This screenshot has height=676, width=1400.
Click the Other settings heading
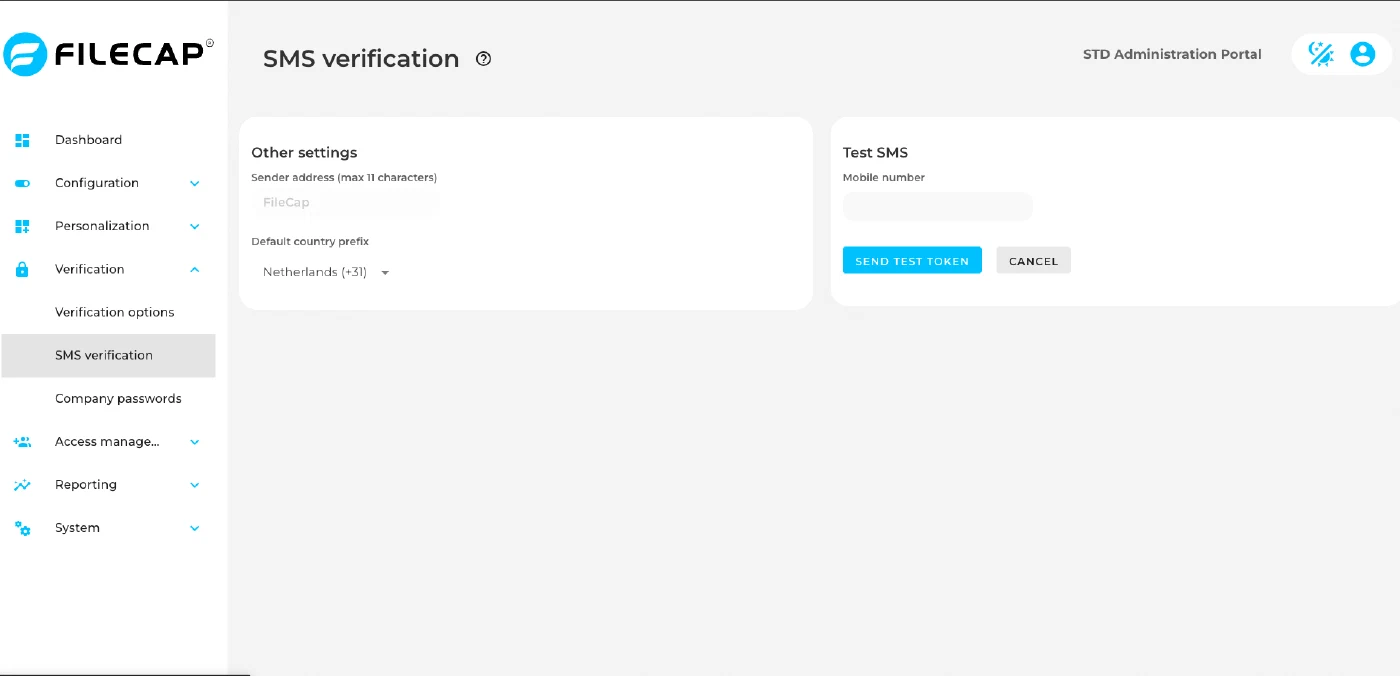point(304,153)
